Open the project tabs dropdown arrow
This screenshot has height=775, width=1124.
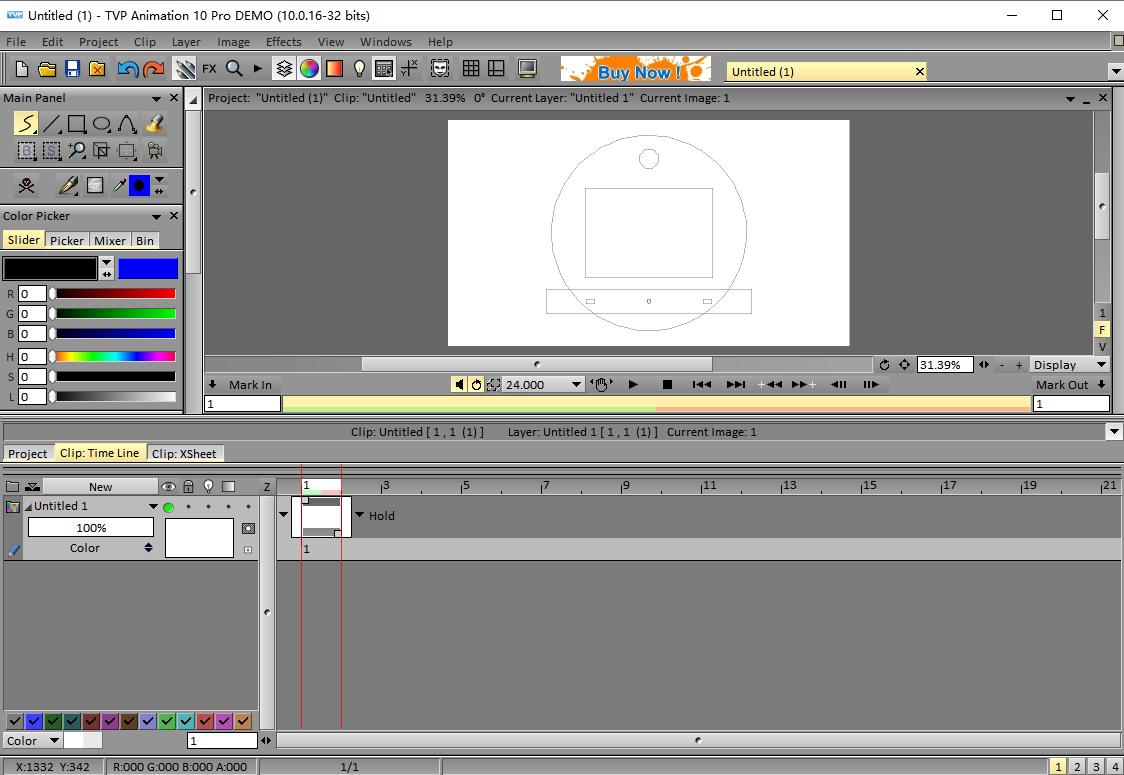pos(1115,72)
